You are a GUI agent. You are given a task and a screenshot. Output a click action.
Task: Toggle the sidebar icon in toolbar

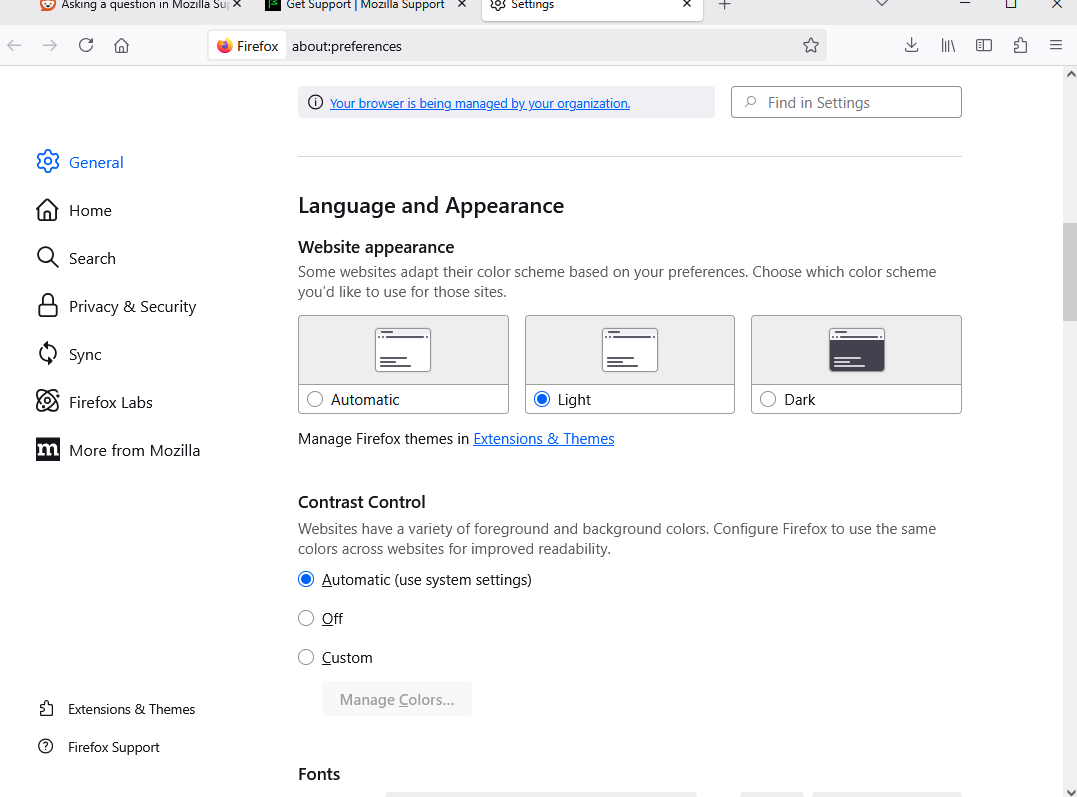pyautogui.click(x=984, y=45)
